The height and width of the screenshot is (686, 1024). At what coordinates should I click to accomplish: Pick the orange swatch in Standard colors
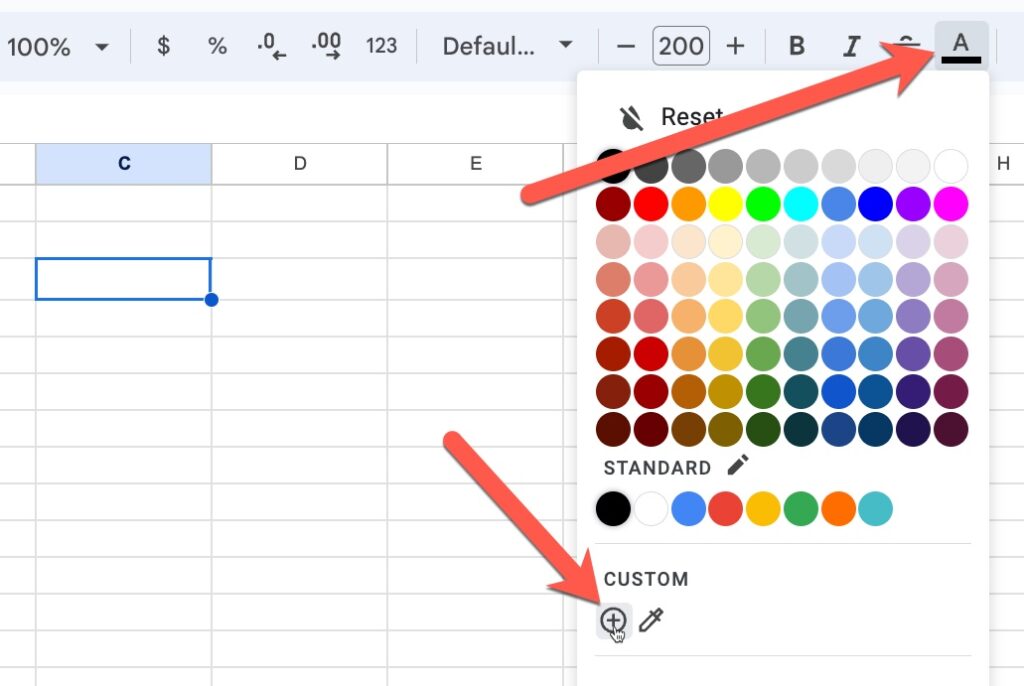(x=838, y=509)
